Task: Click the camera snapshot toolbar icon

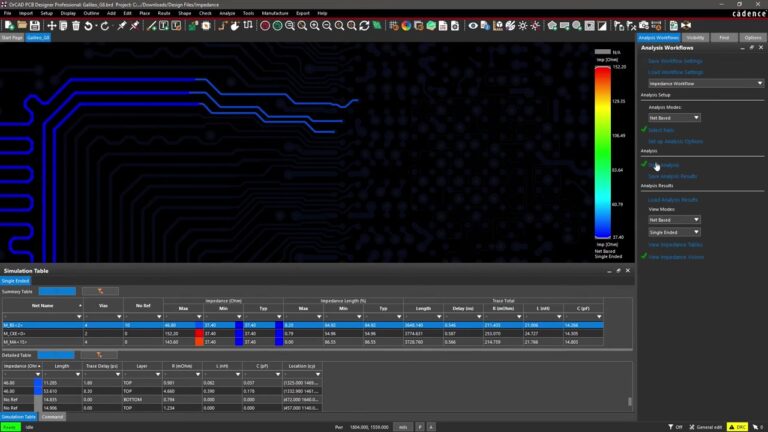Action: click(644, 25)
